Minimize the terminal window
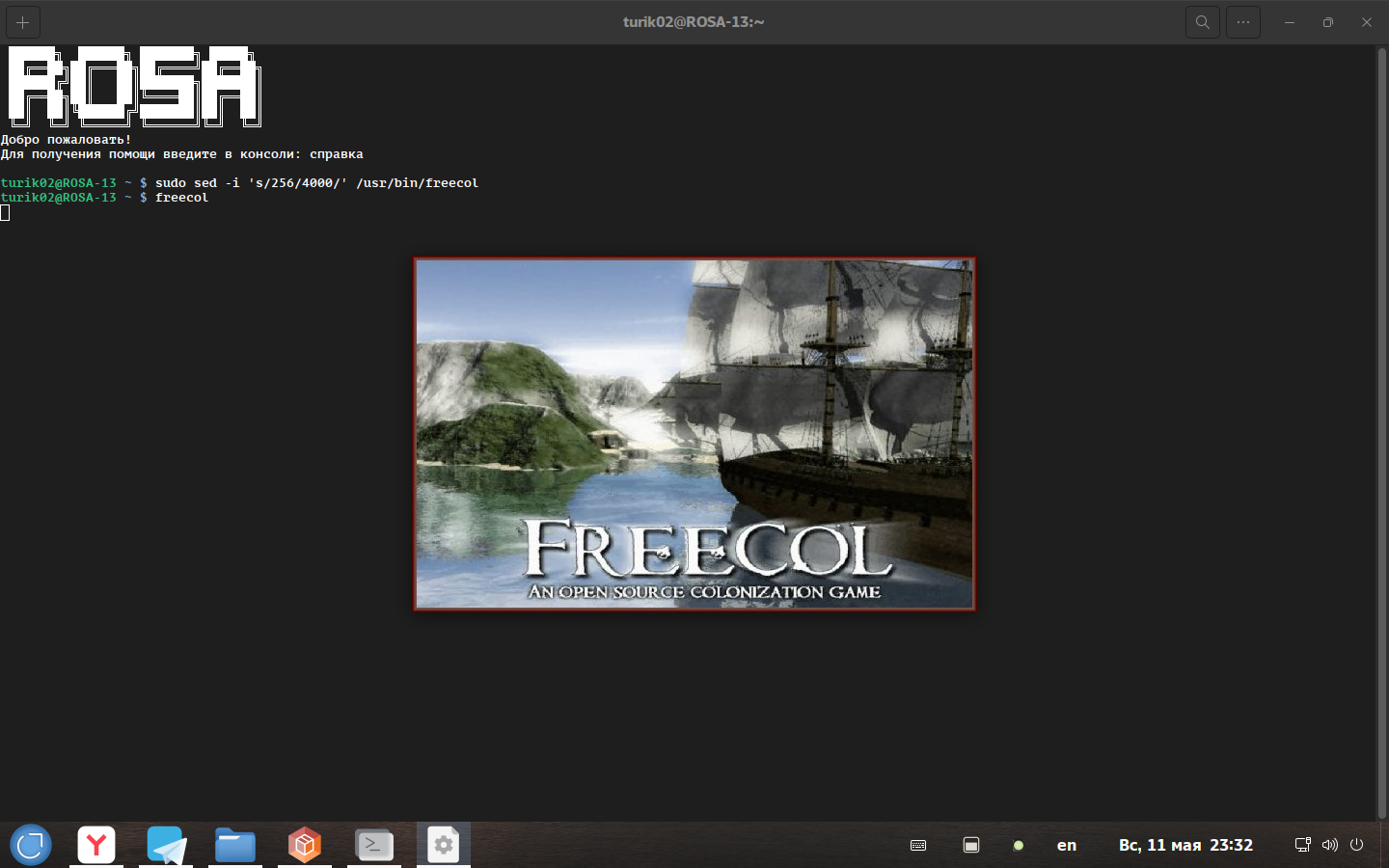This screenshot has height=868, width=1389. (x=1290, y=22)
